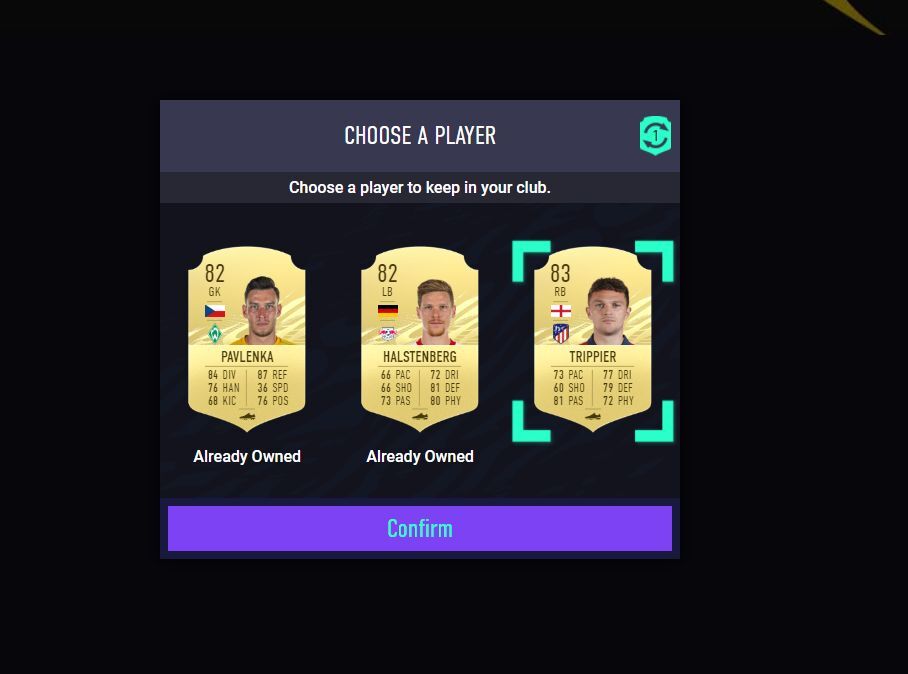
Task: Click the Atletico Madrid club badge
Action: pos(561,334)
